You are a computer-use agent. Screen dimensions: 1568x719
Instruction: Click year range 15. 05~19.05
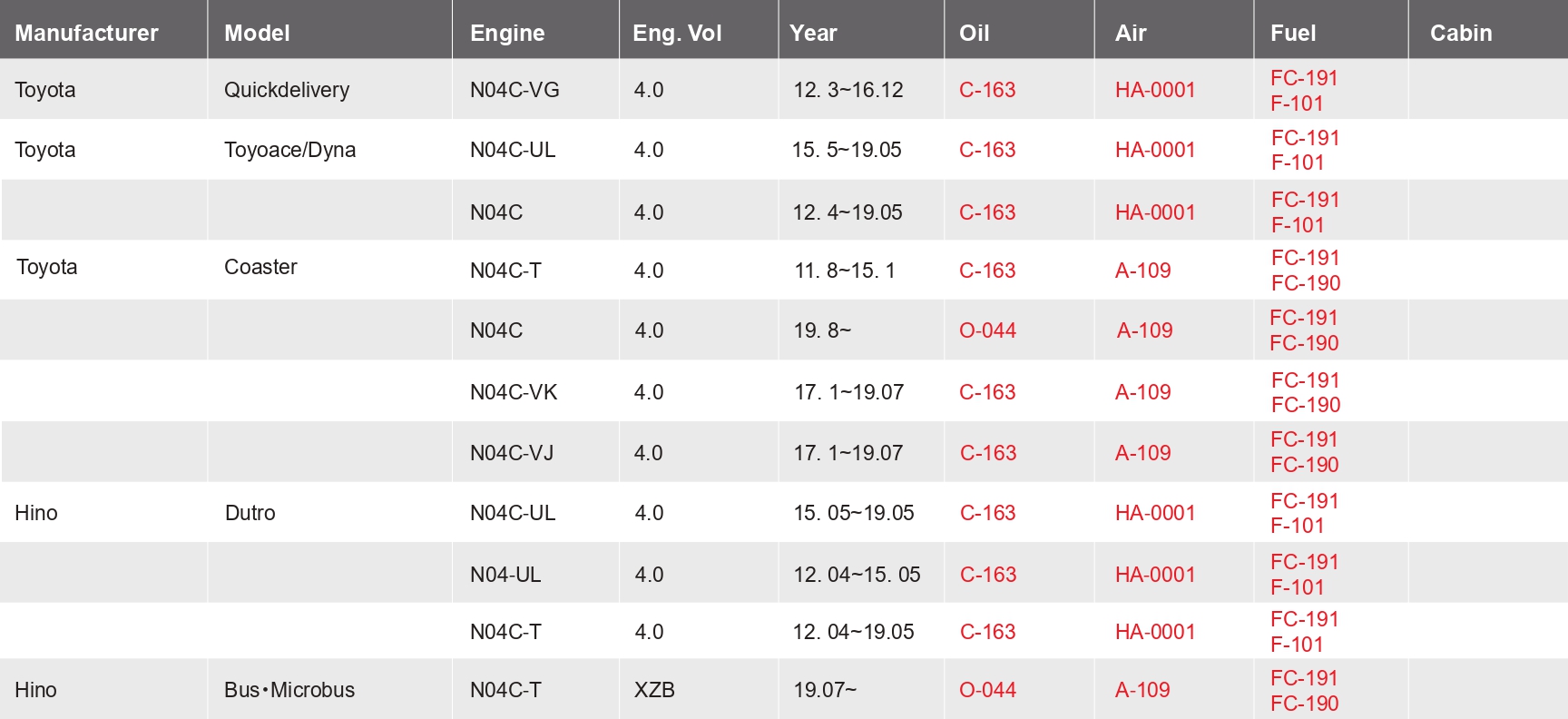click(x=854, y=513)
